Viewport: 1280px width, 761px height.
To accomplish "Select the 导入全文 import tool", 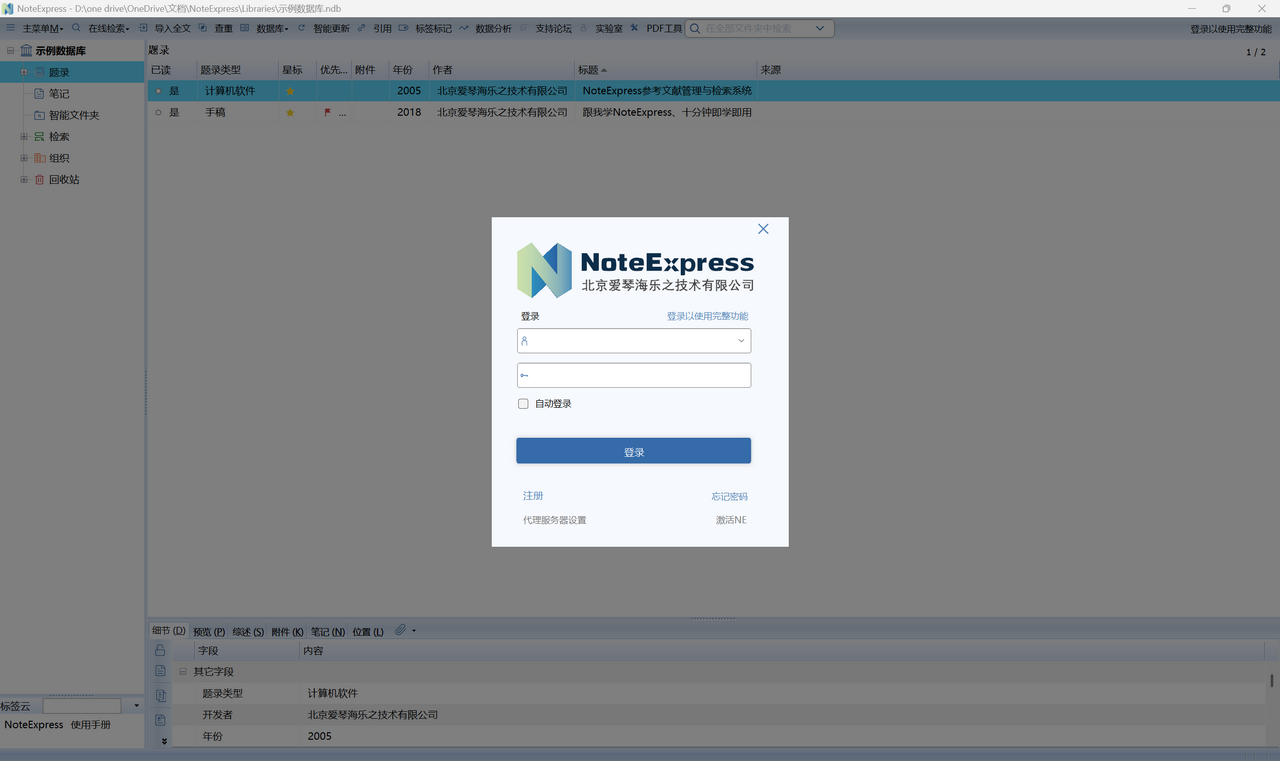I will point(175,28).
